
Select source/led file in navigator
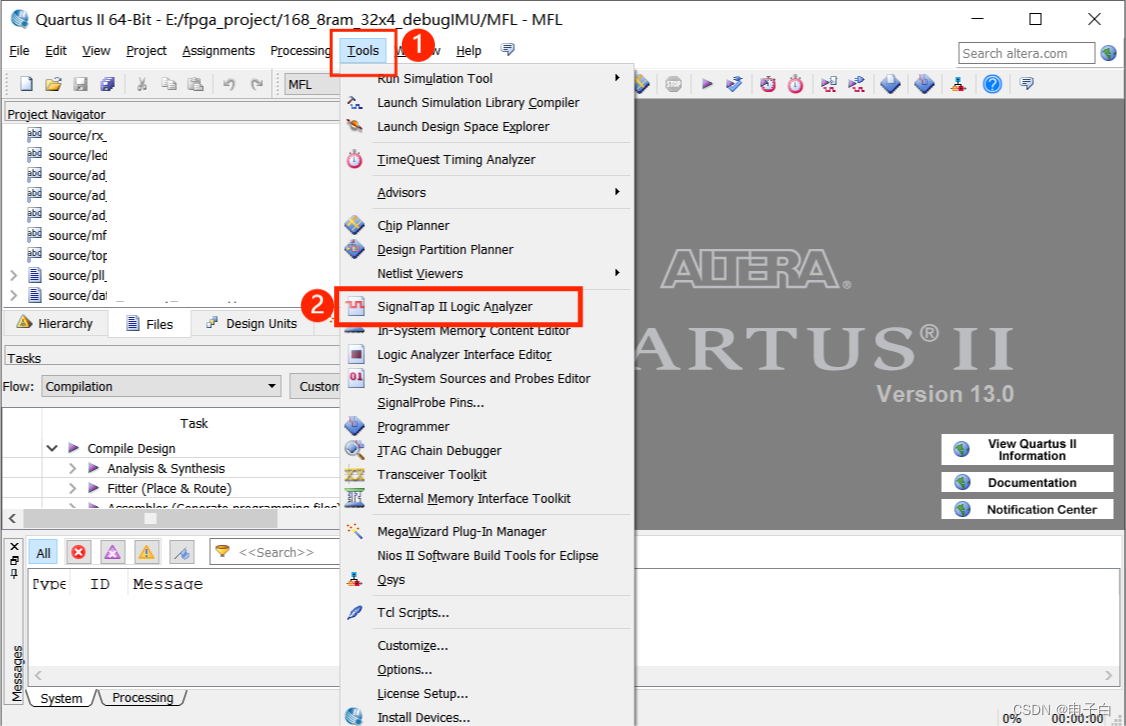[78, 155]
